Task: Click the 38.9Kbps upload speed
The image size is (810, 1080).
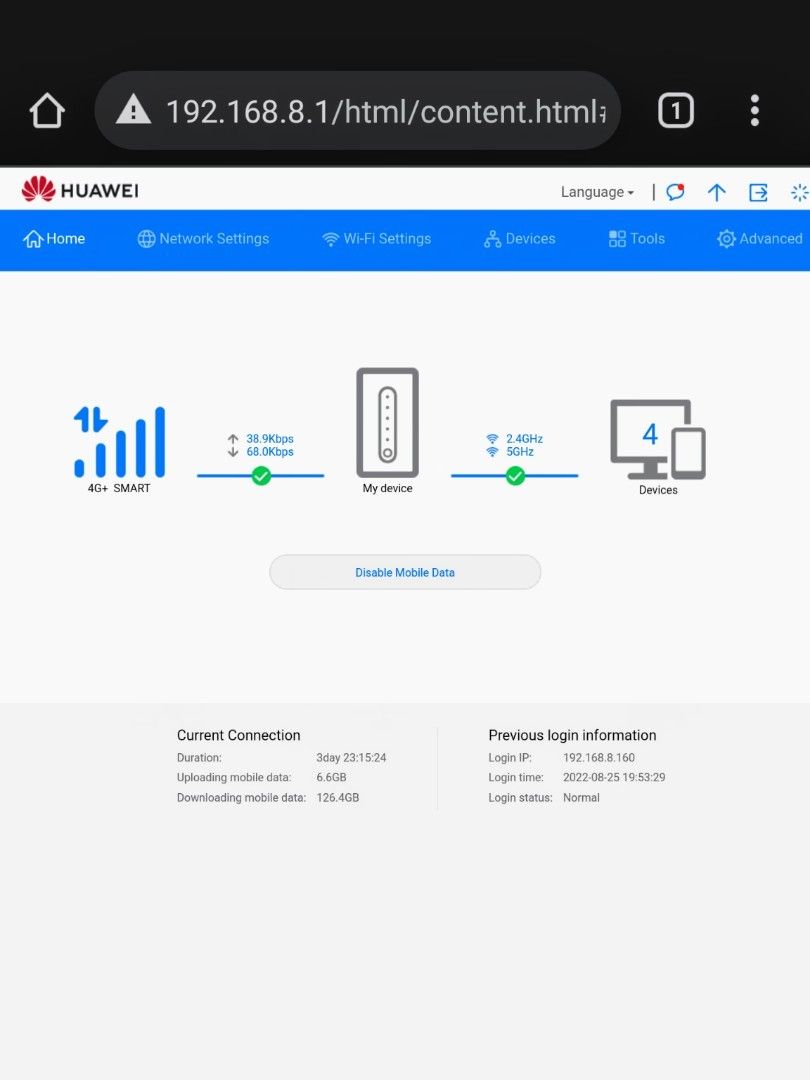Action: [270, 439]
